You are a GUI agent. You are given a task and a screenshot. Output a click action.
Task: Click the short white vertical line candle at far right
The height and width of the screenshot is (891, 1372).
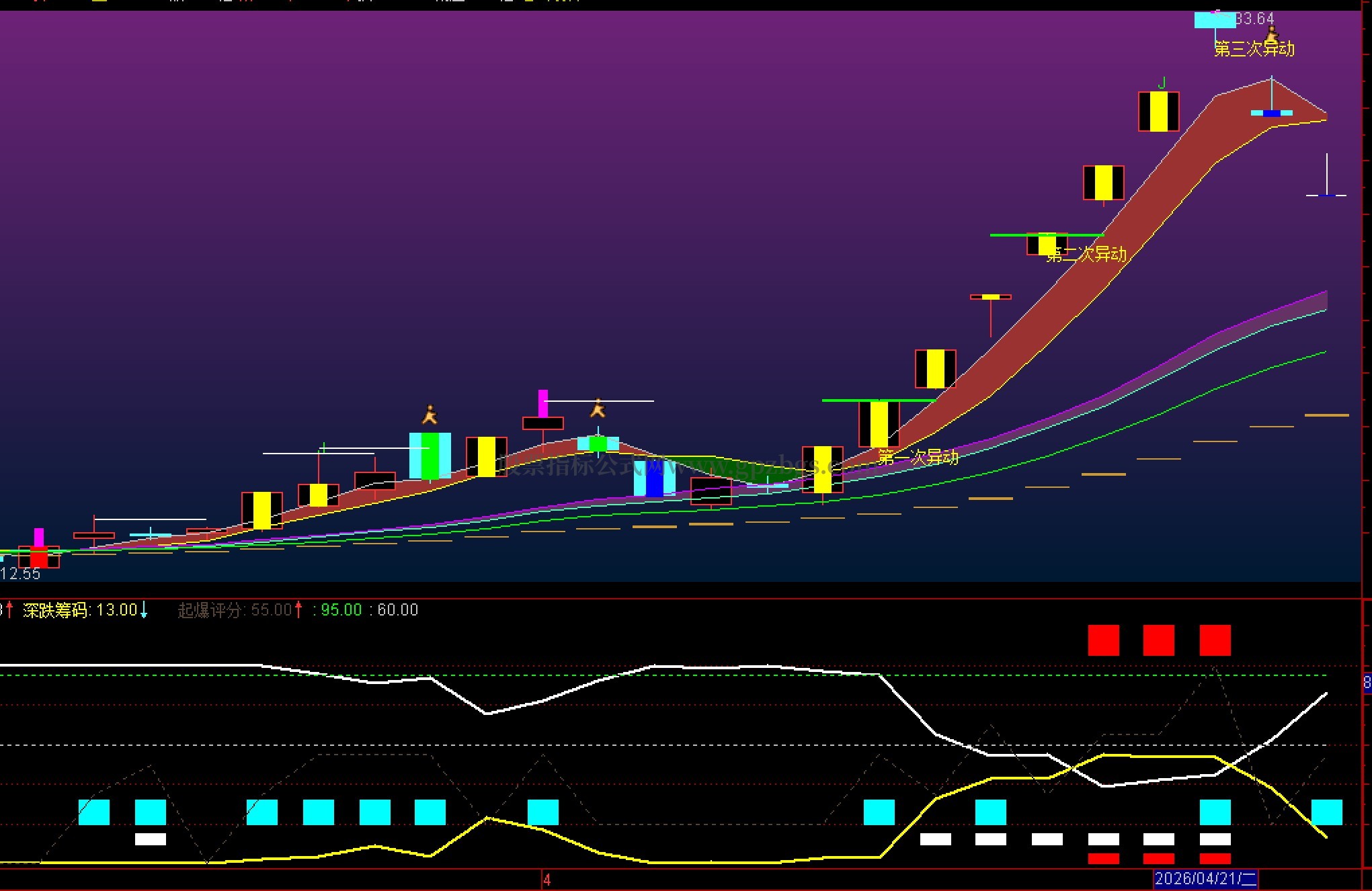point(1326,175)
